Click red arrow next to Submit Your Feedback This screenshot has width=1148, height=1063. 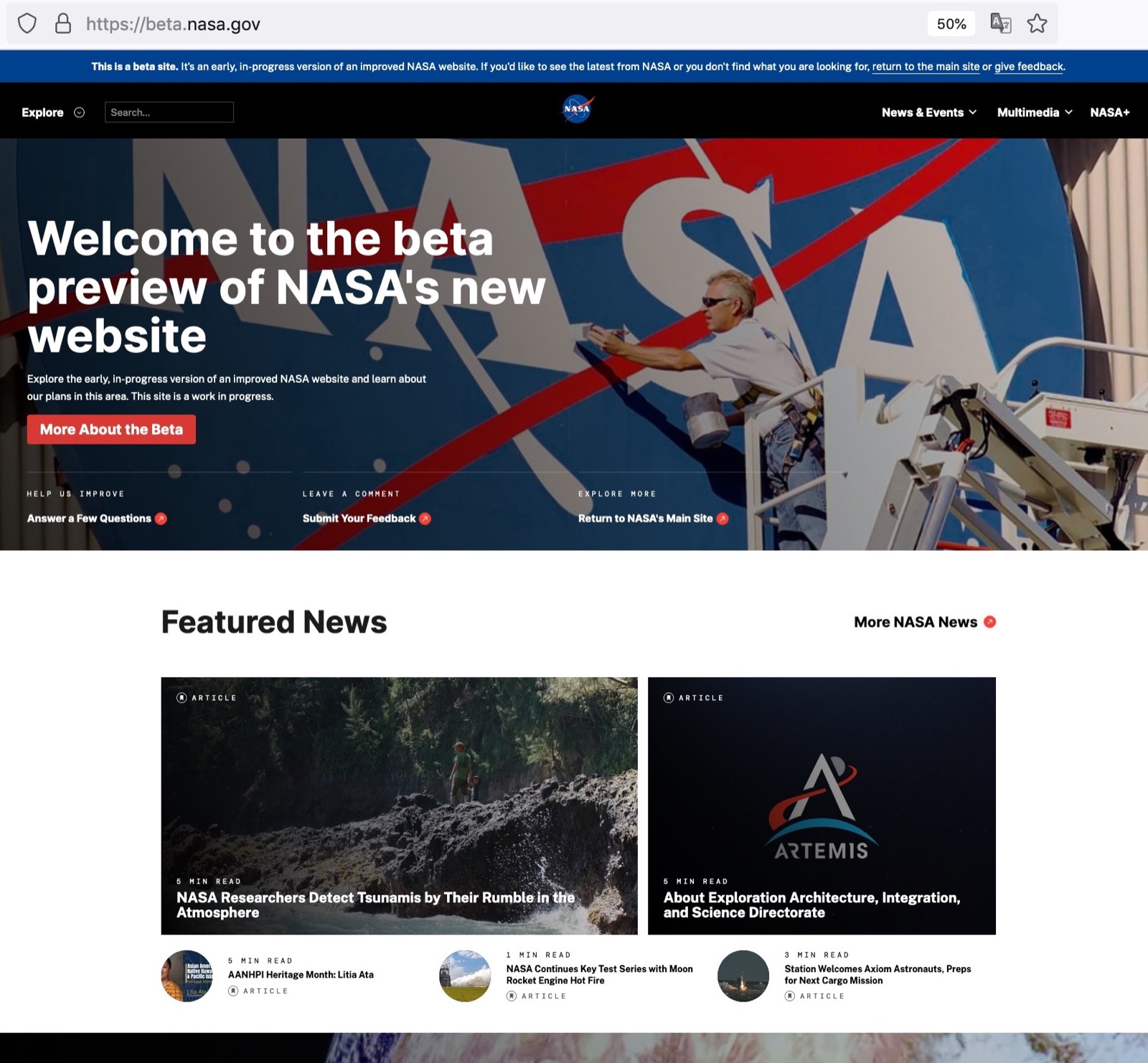point(425,519)
